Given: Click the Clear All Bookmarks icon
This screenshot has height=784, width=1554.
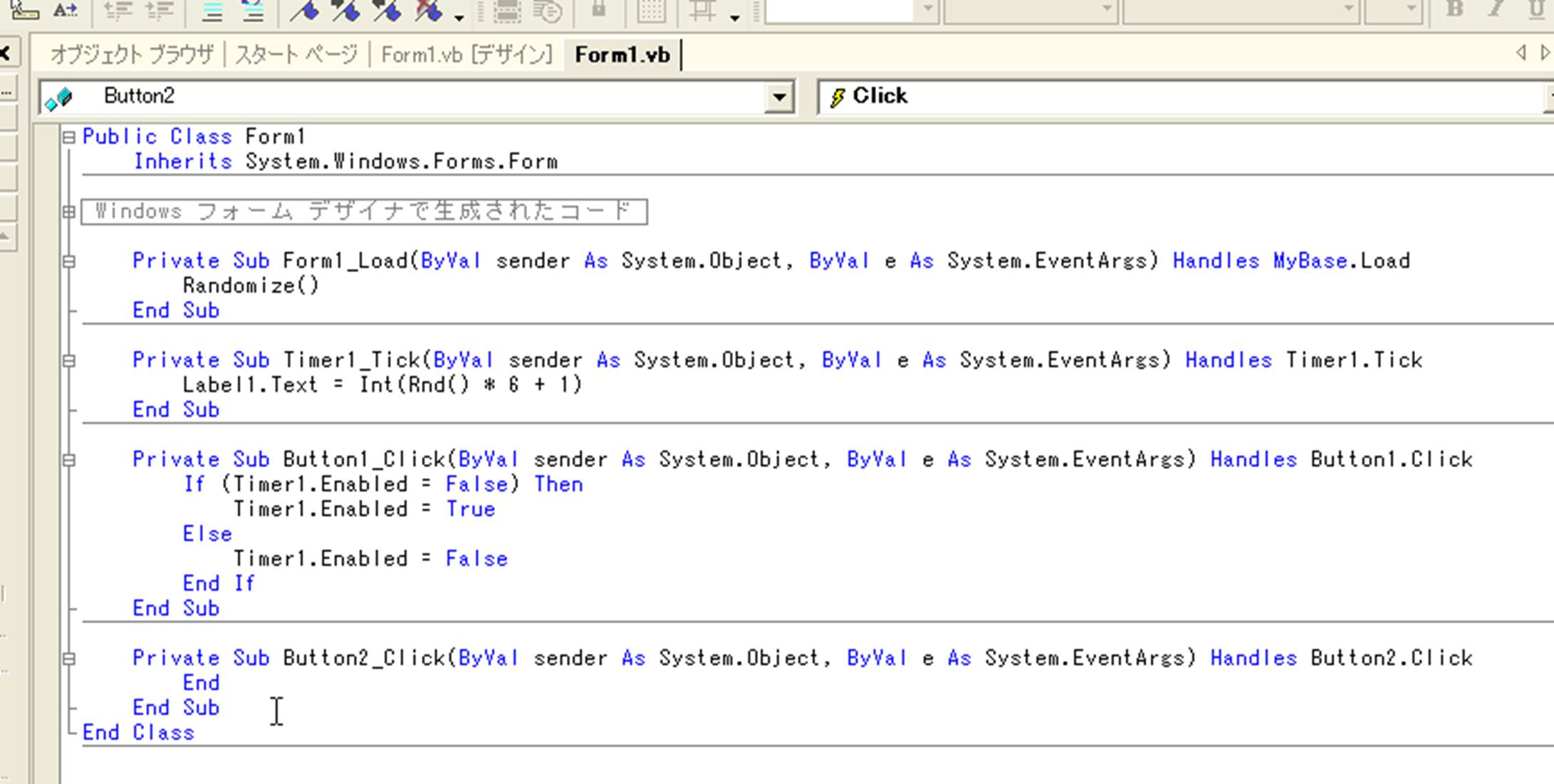Looking at the screenshot, I should 429,10.
